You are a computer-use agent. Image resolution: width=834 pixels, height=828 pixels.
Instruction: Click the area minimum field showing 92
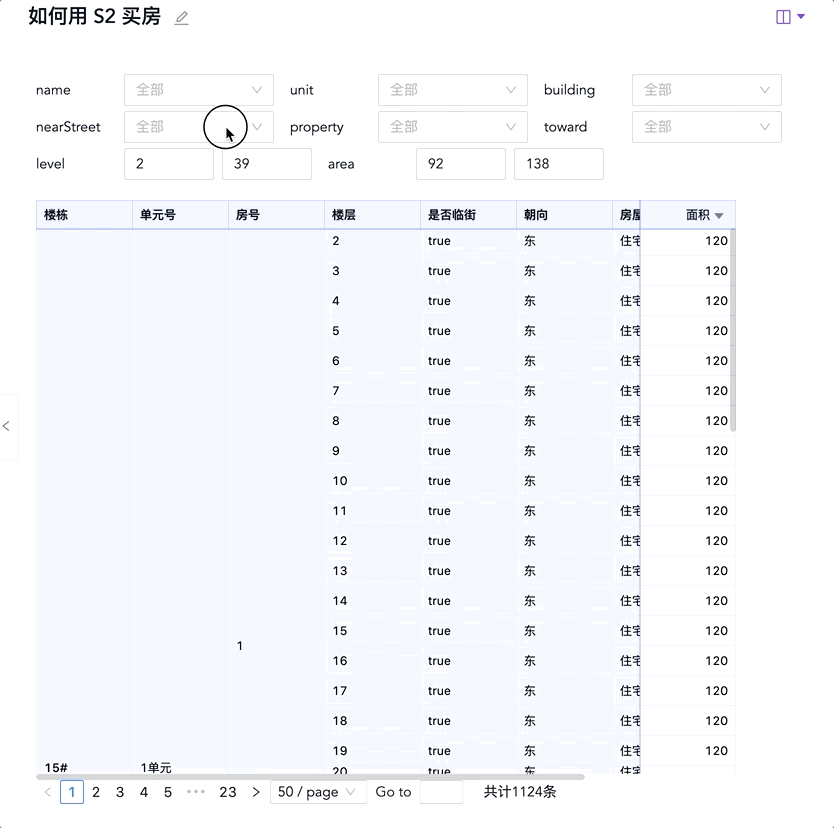click(461, 164)
